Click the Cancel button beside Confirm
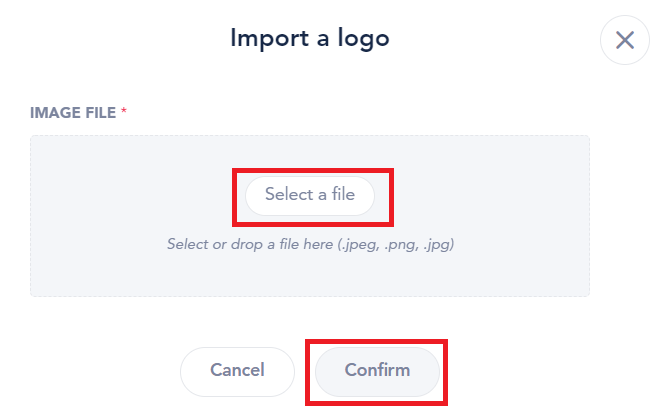 tap(237, 372)
